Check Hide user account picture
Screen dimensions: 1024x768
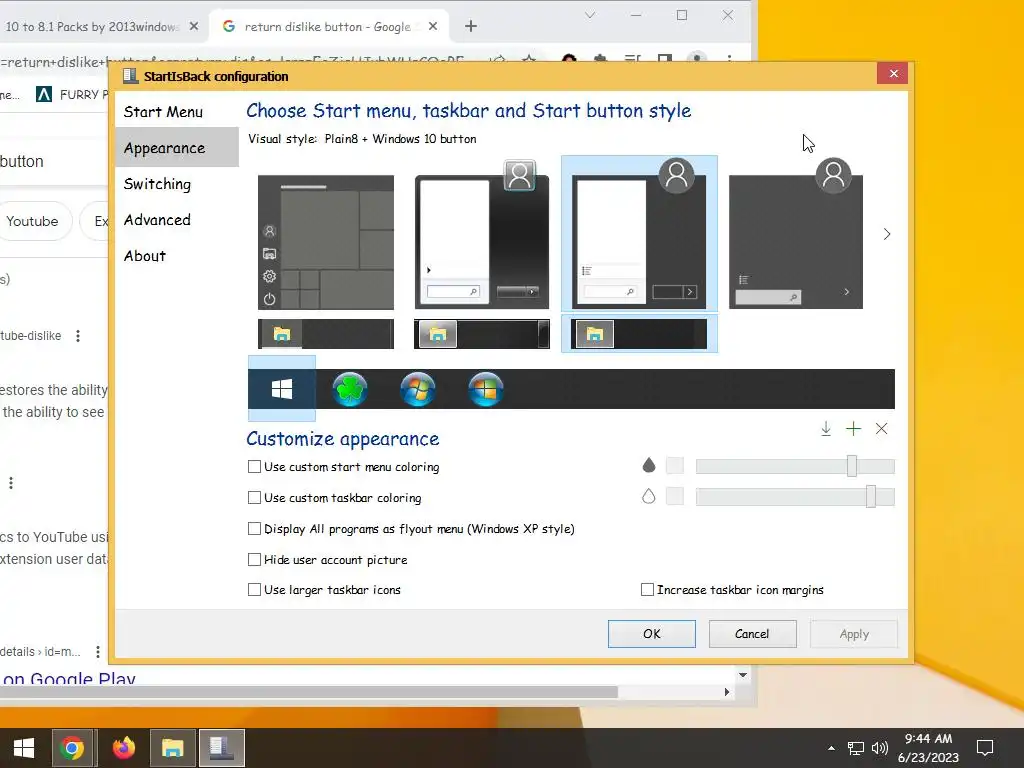pos(255,560)
